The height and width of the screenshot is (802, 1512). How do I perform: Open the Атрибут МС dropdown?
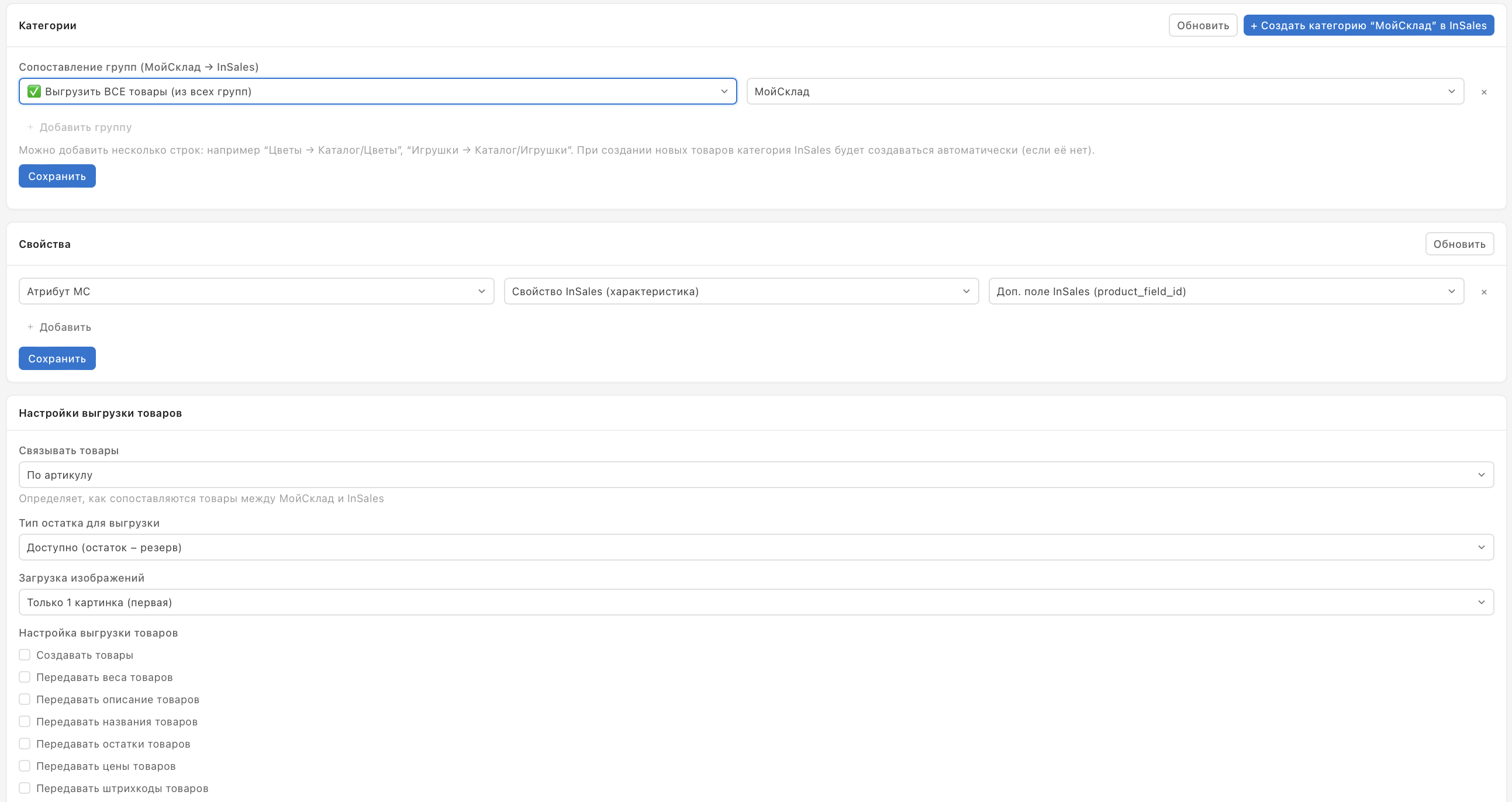coord(256,292)
